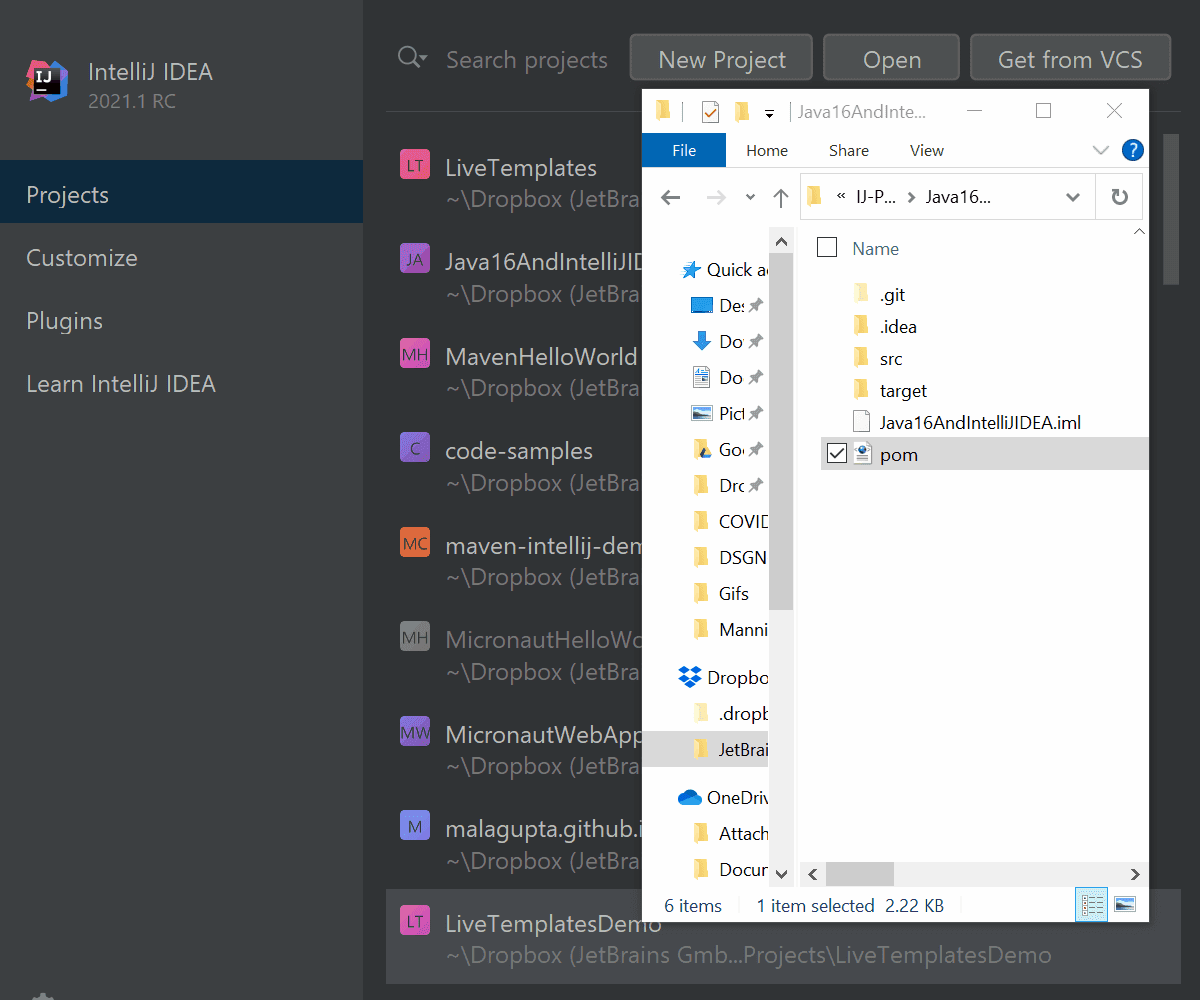The image size is (1200, 1000).
Task: Open a repository with Get from VCS
Action: (x=1070, y=57)
